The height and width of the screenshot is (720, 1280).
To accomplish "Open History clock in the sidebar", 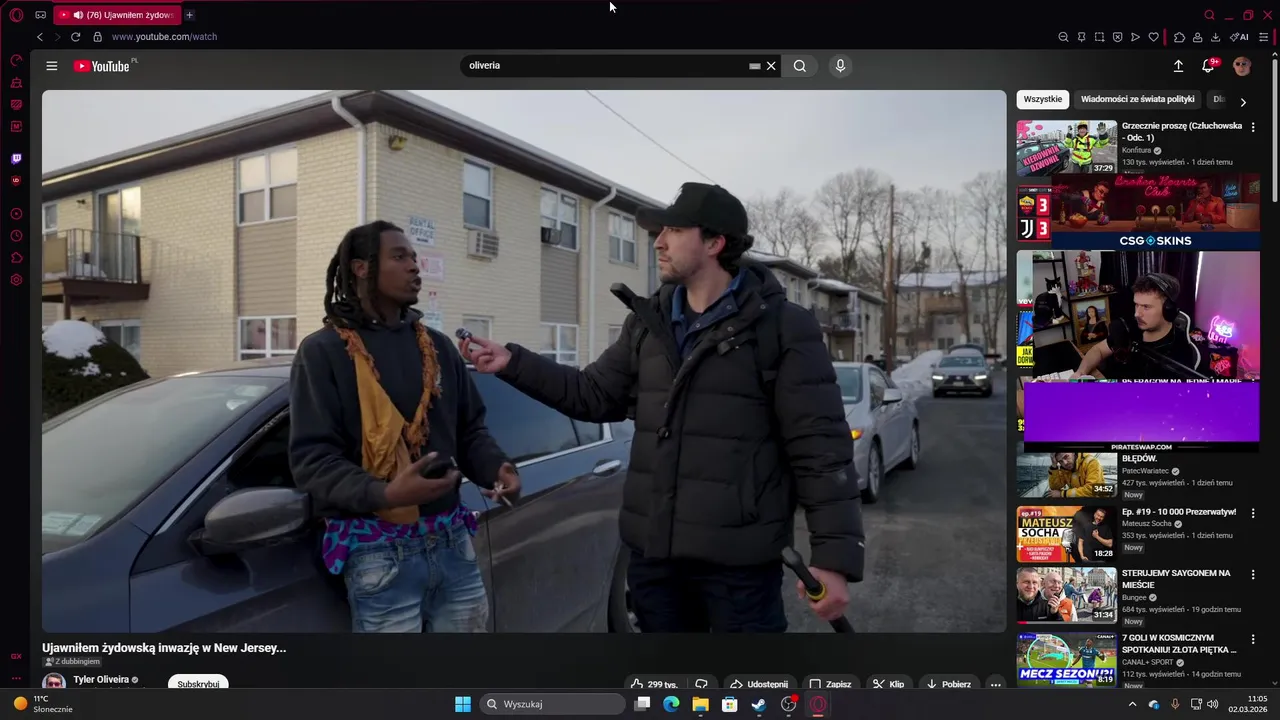I will 16,236.
